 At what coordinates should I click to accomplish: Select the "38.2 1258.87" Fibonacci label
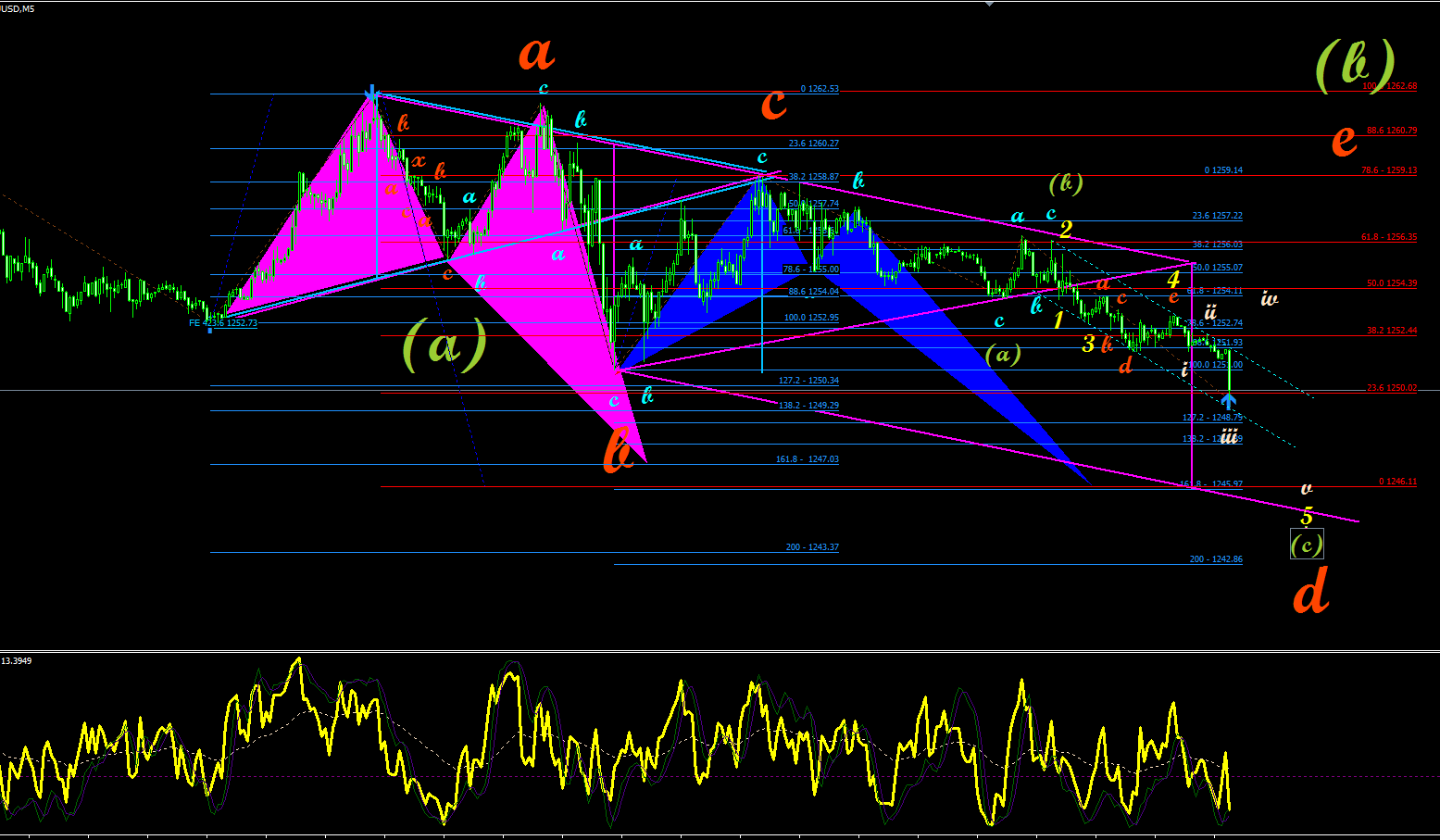click(x=814, y=177)
